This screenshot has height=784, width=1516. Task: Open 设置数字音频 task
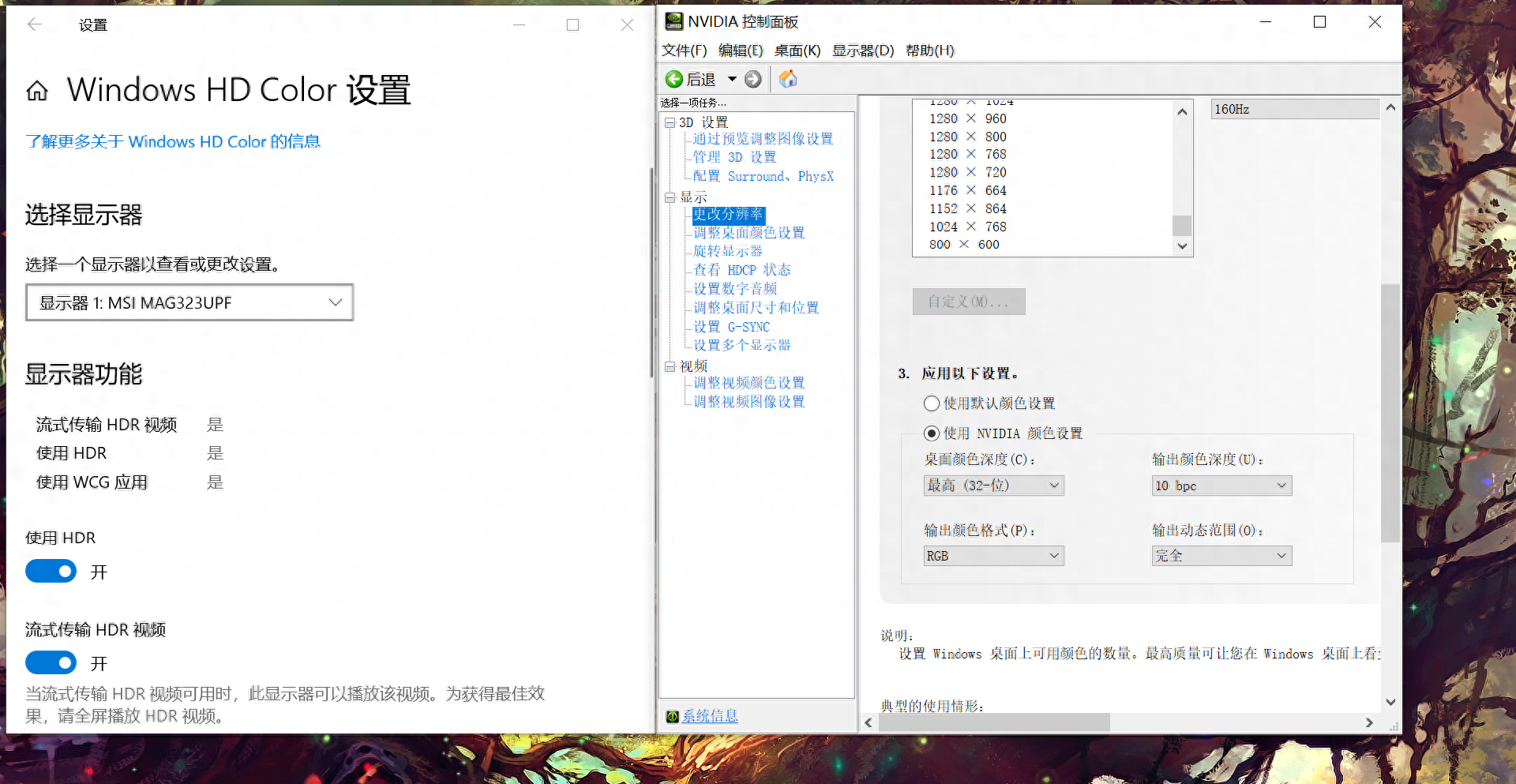click(734, 289)
